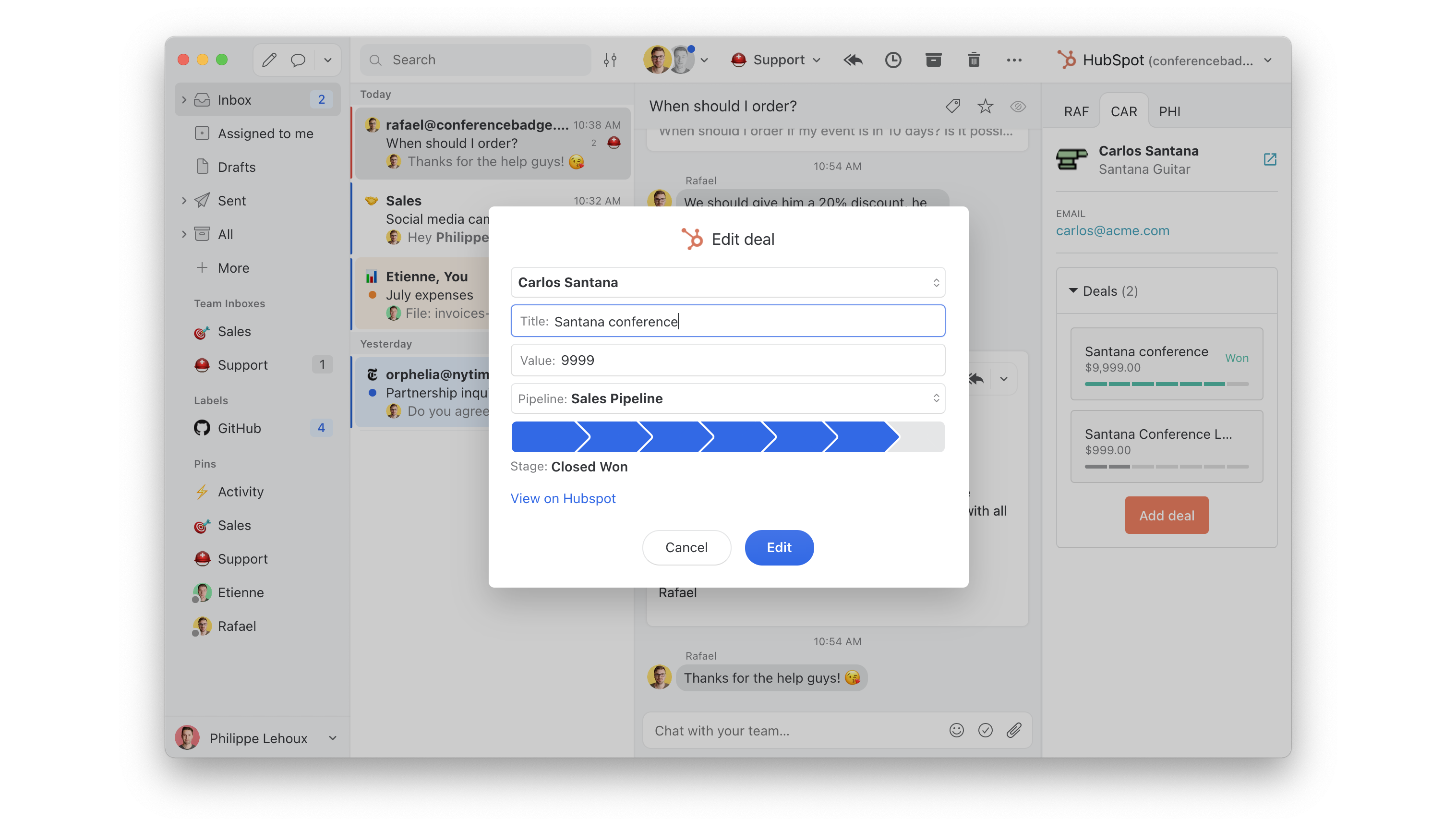Collapse the Deals (2) section
Image resolution: width=1456 pixels, height=819 pixels.
click(1073, 290)
